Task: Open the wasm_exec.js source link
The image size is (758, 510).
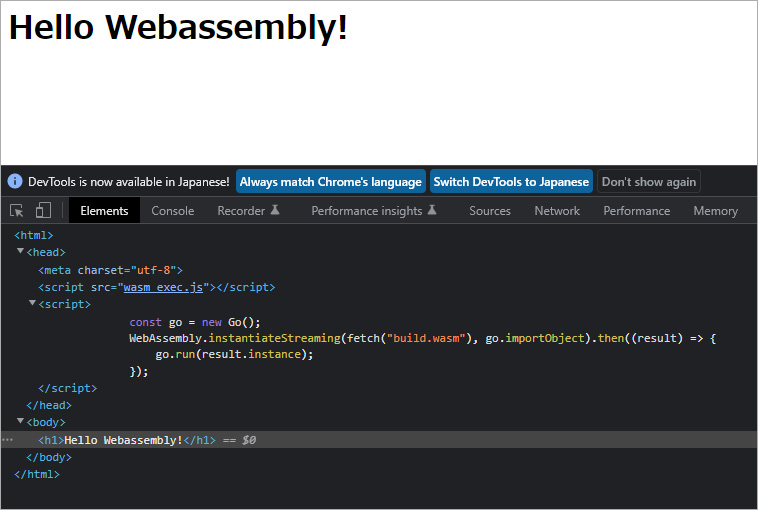Action: point(163,287)
